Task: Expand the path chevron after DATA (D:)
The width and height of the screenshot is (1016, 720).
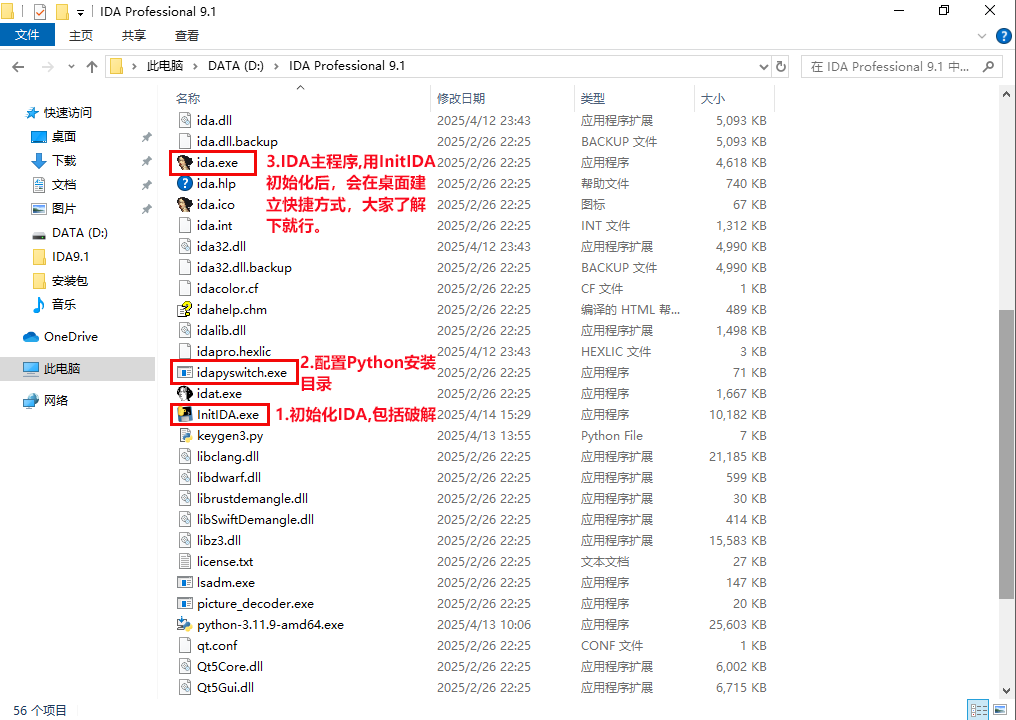Action: click(x=277, y=66)
